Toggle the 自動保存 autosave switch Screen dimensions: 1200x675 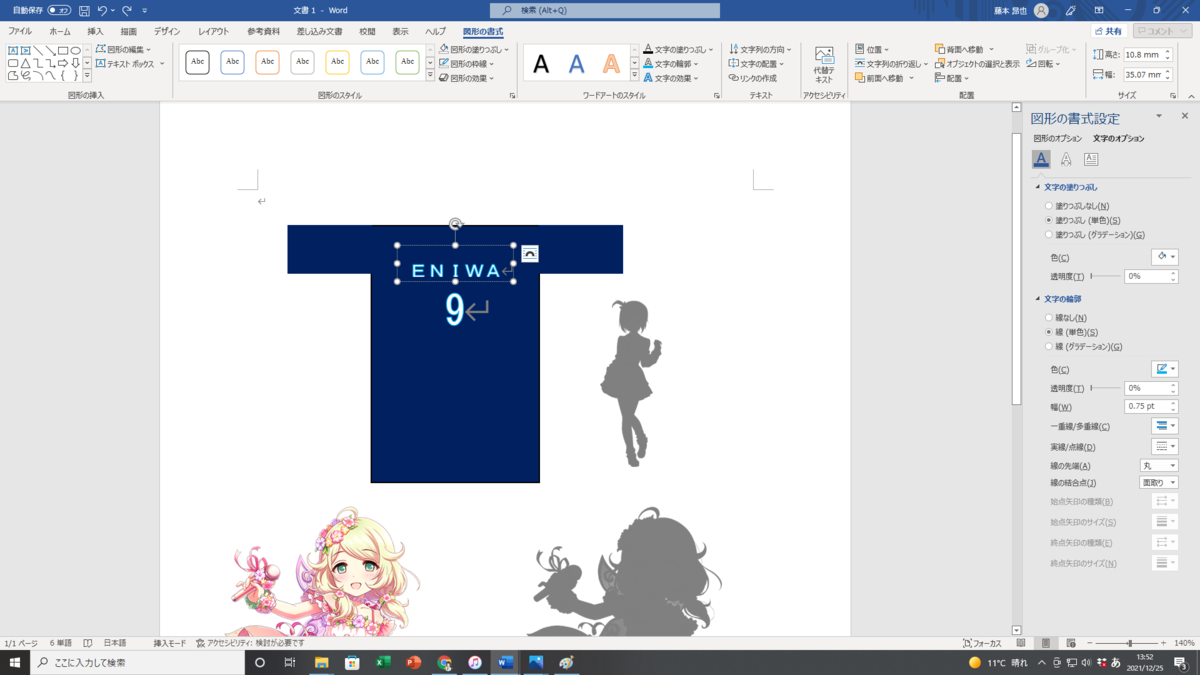[x=59, y=10]
